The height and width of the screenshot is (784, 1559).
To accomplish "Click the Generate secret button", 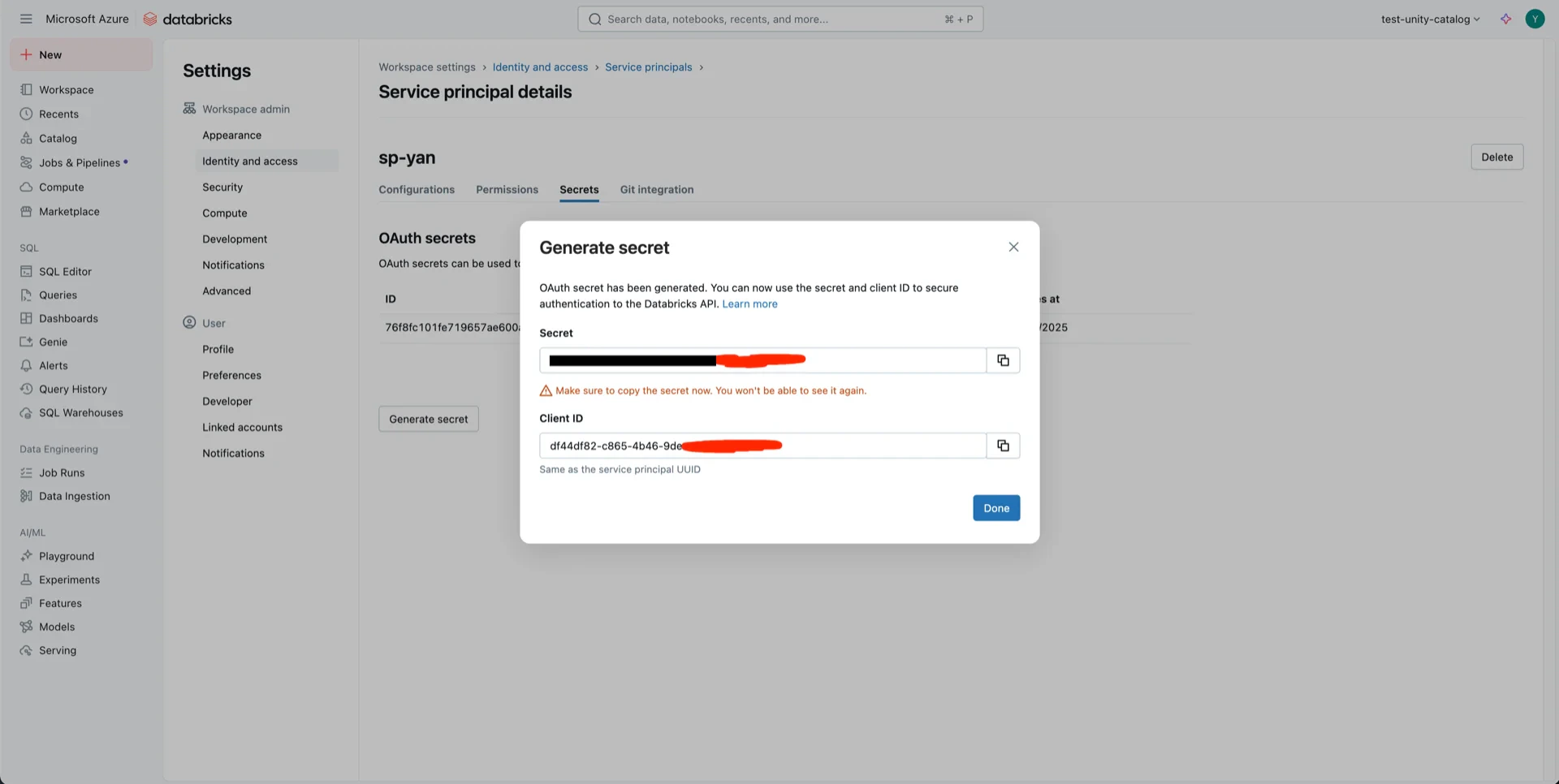I will pyautogui.click(x=429, y=419).
